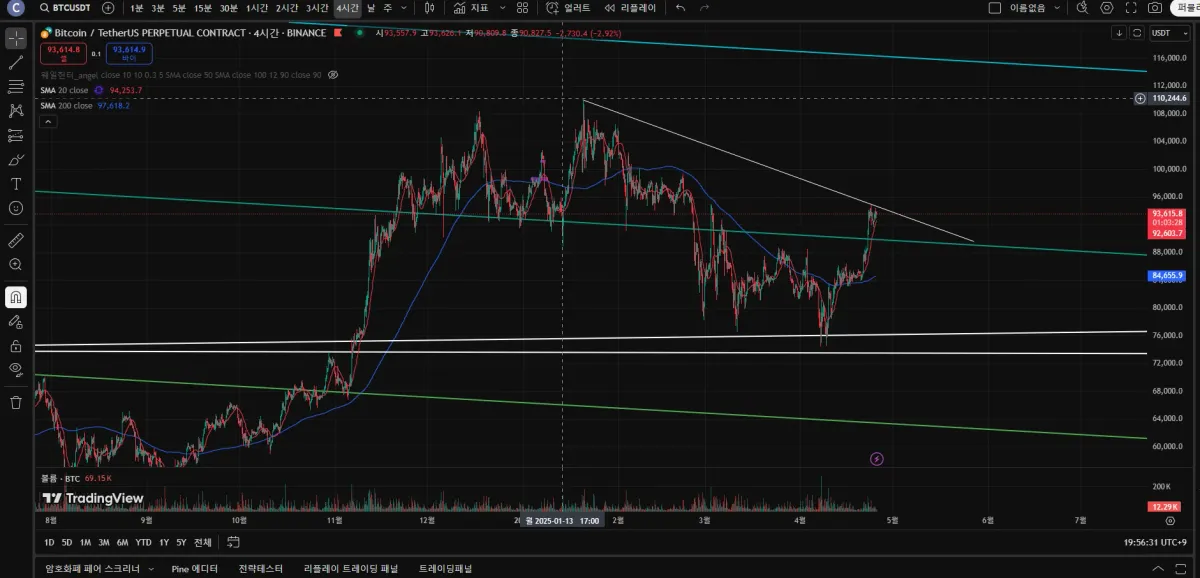Select the crosshair cursor tool
The height and width of the screenshot is (578, 1200).
[x=16, y=39]
